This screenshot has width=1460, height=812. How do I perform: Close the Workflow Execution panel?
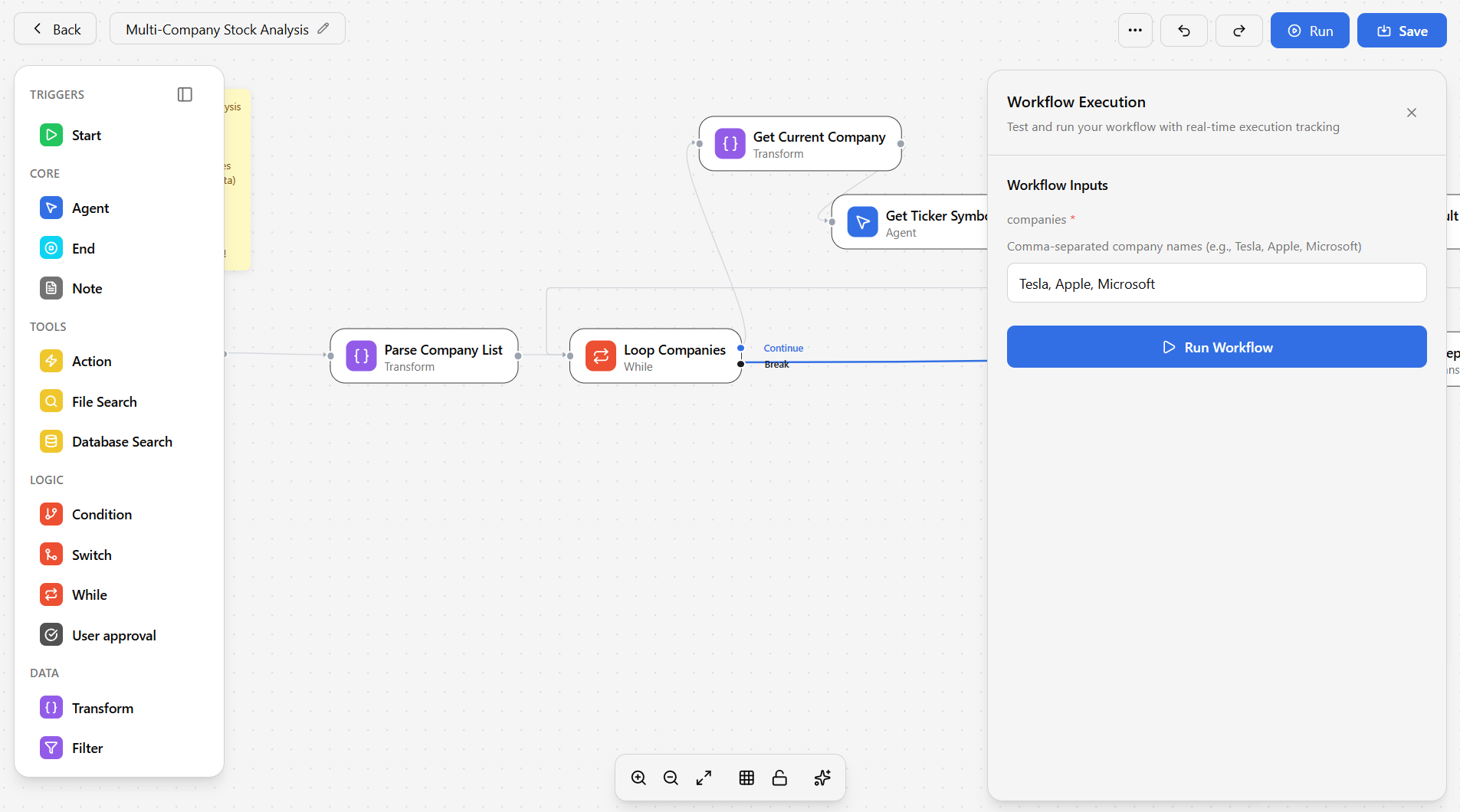tap(1411, 113)
